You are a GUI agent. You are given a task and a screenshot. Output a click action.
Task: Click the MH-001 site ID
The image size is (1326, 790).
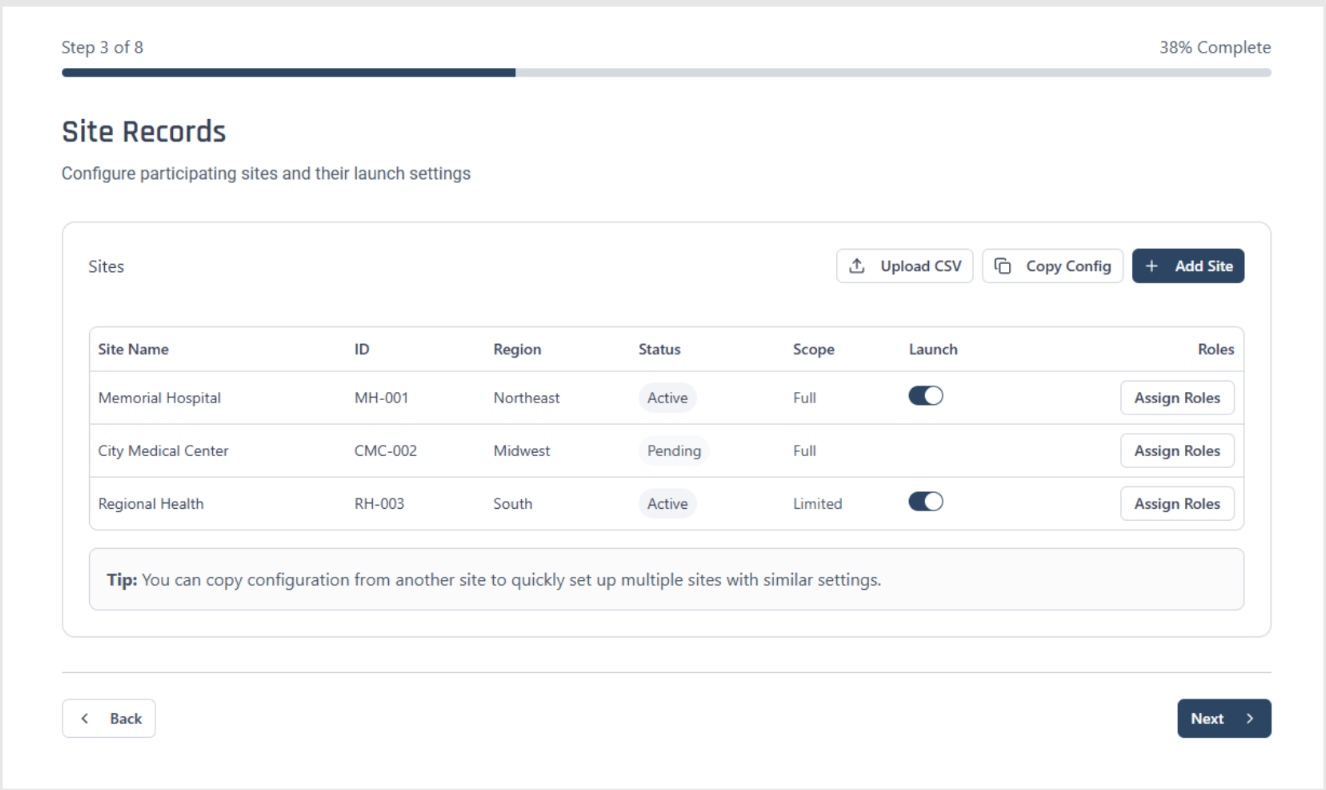381,398
